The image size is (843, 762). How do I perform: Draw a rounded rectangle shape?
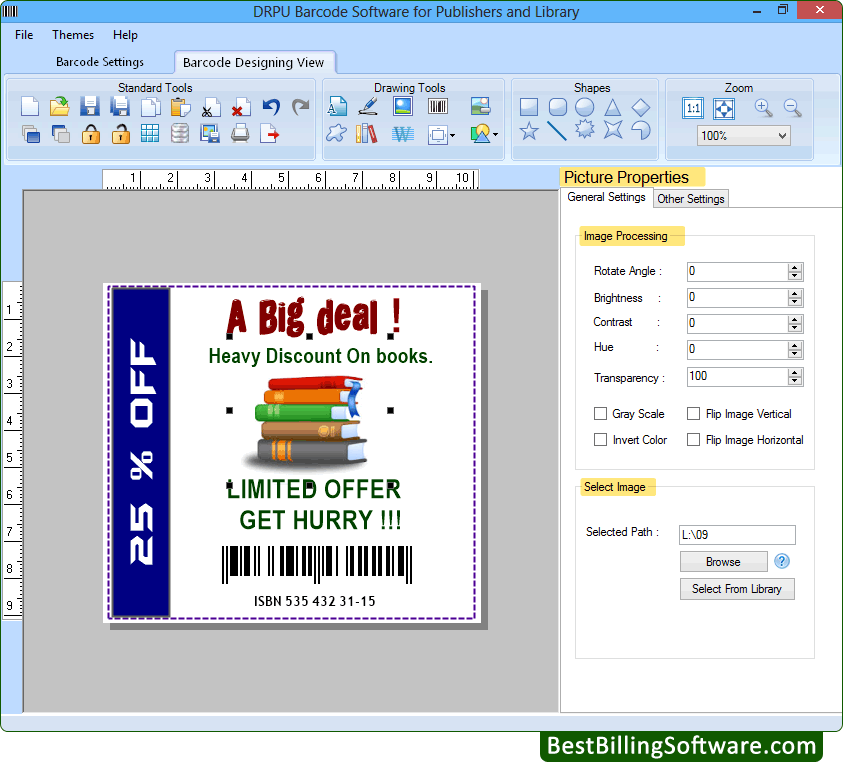click(558, 107)
